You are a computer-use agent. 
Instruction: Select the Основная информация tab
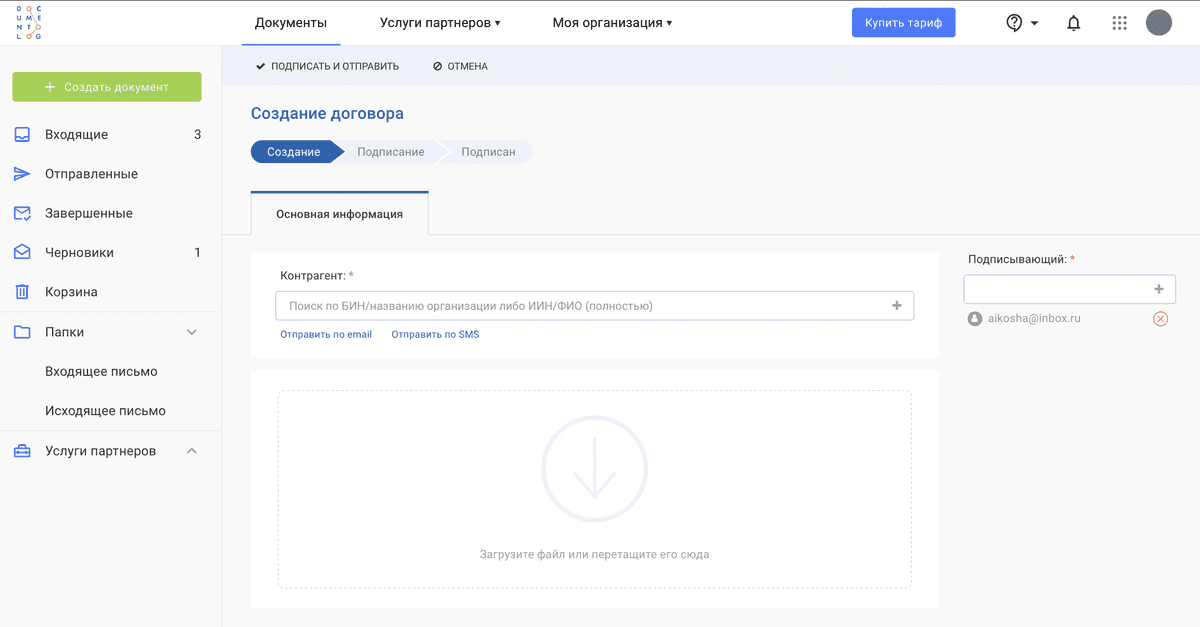[x=339, y=214]
